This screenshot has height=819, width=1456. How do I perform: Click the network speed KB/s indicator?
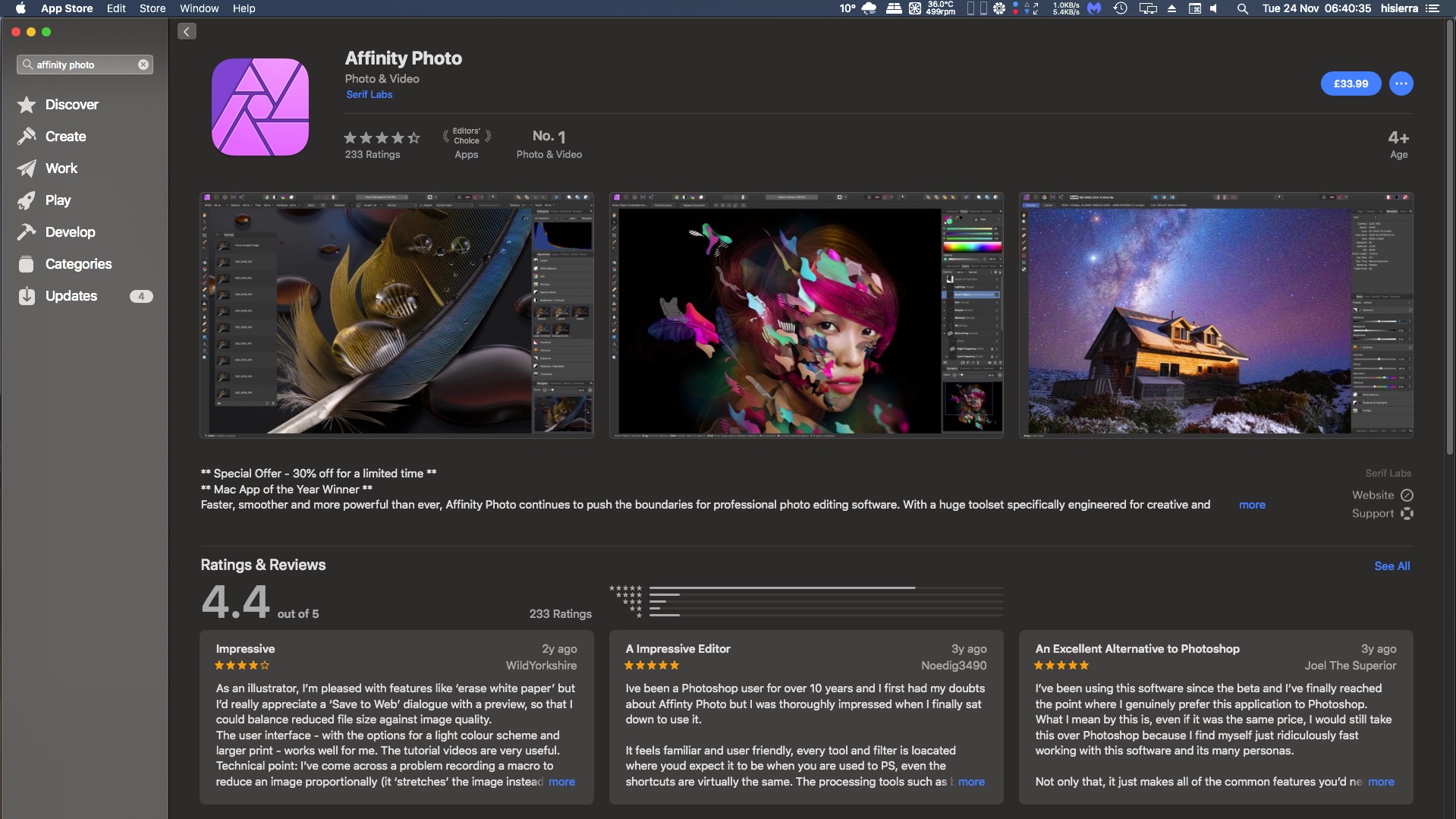click(1066, 8)
